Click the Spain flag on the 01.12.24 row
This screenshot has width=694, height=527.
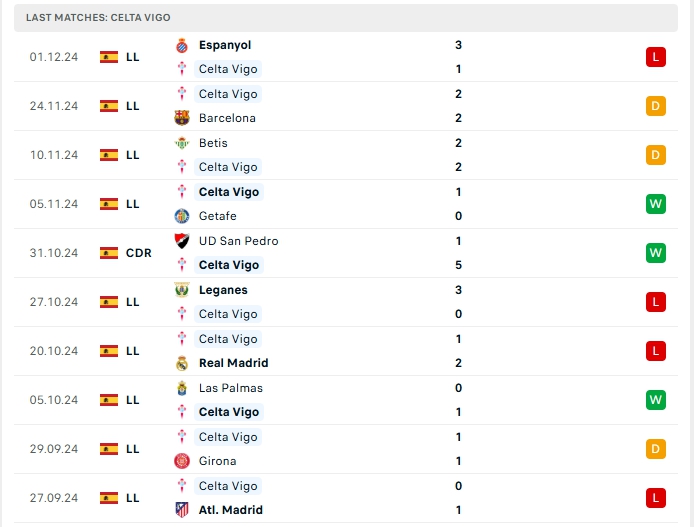point(109,57)
